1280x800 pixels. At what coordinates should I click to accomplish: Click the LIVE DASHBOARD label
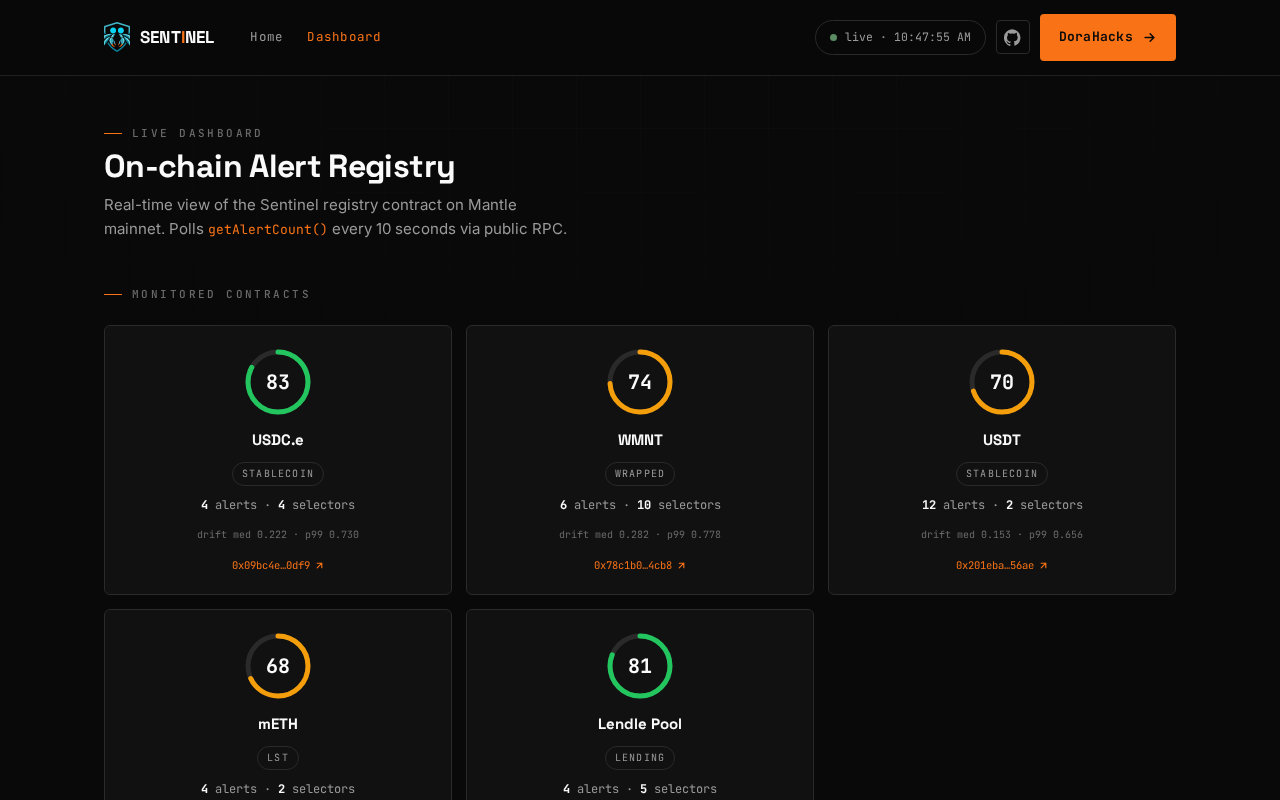197,133
